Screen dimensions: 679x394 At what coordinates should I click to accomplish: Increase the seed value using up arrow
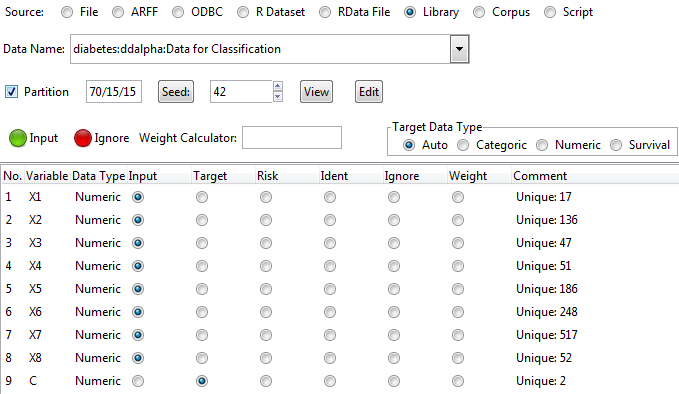(x=278, y=86)
